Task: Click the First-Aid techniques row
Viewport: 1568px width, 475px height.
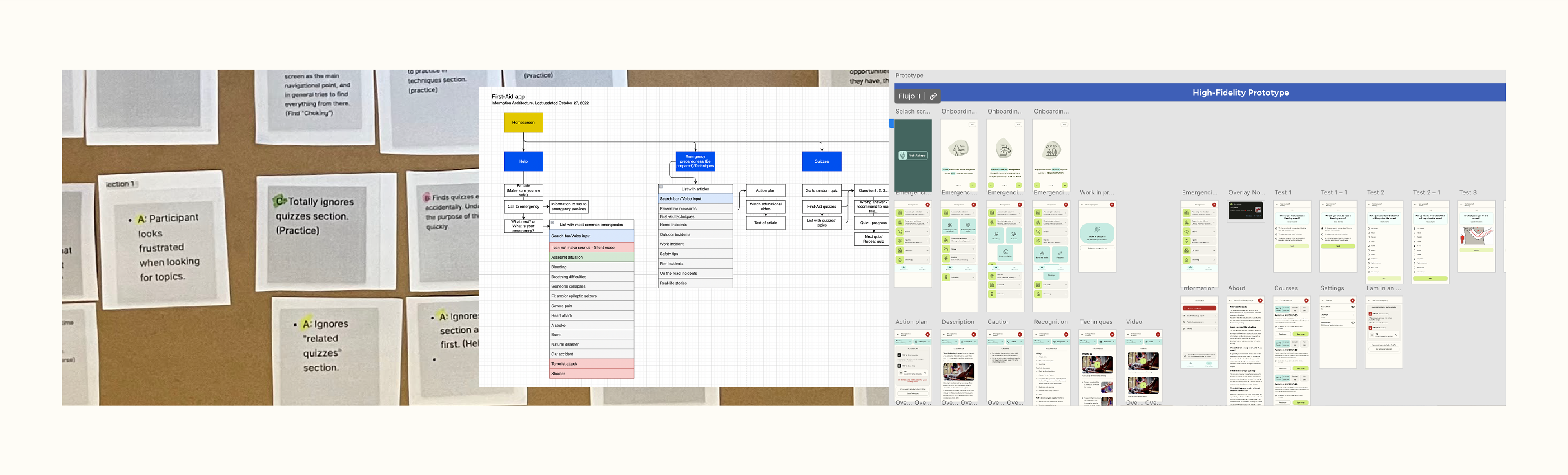Action: pyautogui.click(x=696, y=216)
